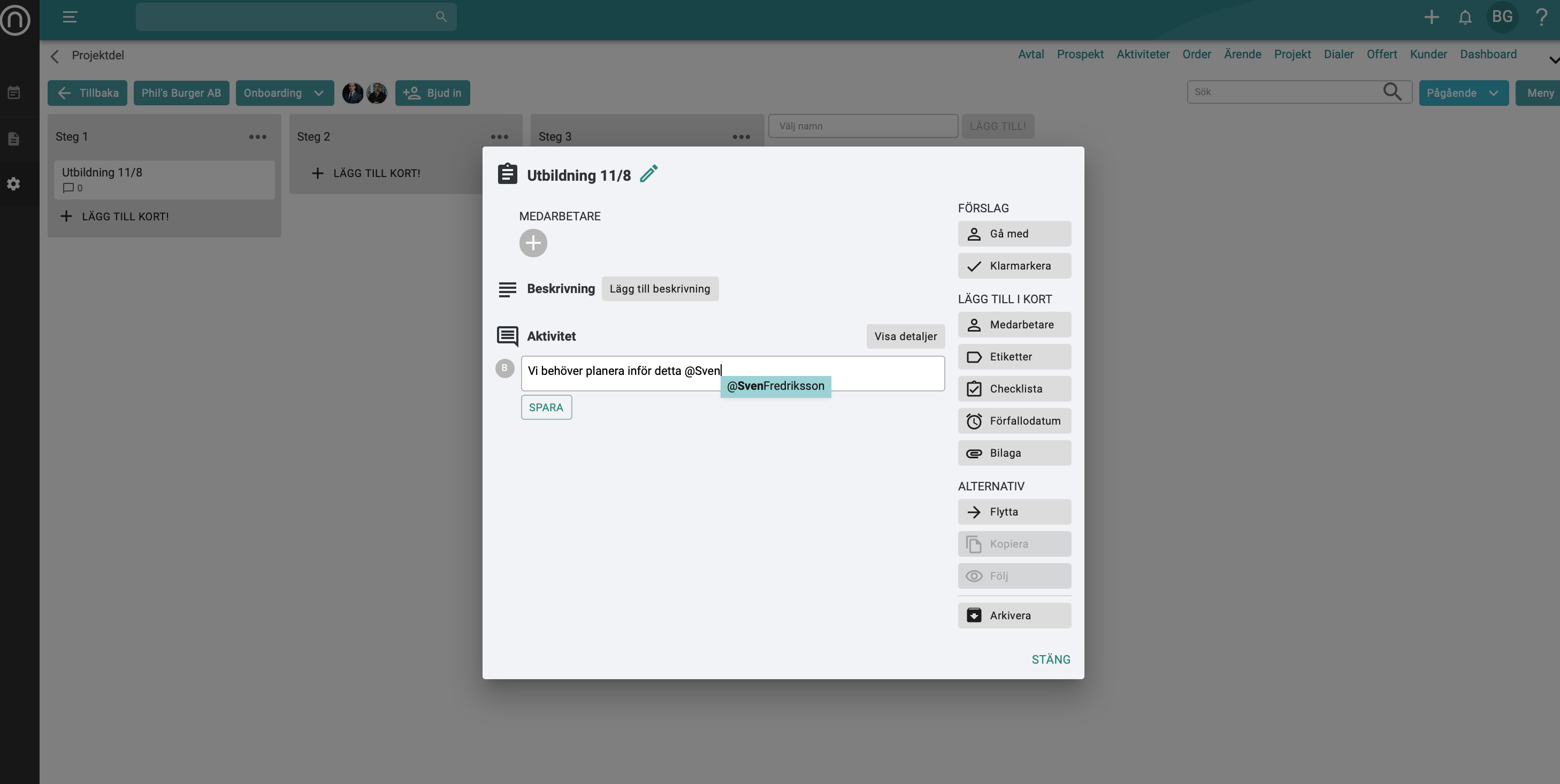Click the plus circle under Medarbetare
Screen dimensions: 1560x784
pyautogui.click(x=533, y=243)
